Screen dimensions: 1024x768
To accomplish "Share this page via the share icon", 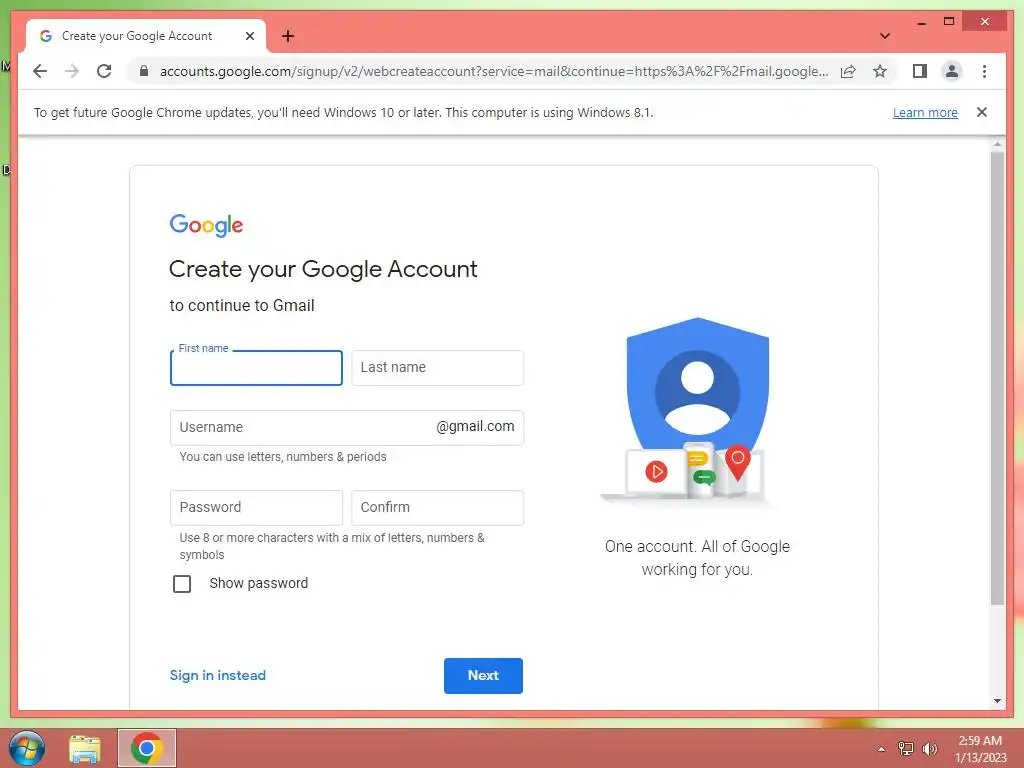I will pyautogui.click(x=848, y=71).
